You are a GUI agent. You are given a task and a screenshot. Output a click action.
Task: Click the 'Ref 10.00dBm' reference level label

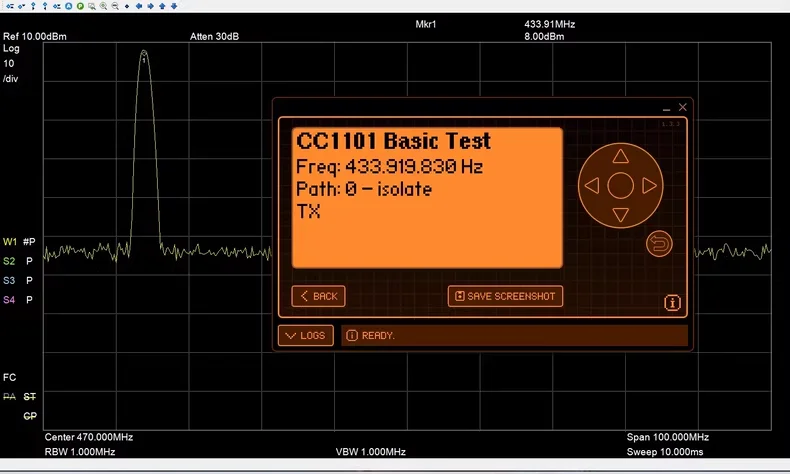coord(35,36)
